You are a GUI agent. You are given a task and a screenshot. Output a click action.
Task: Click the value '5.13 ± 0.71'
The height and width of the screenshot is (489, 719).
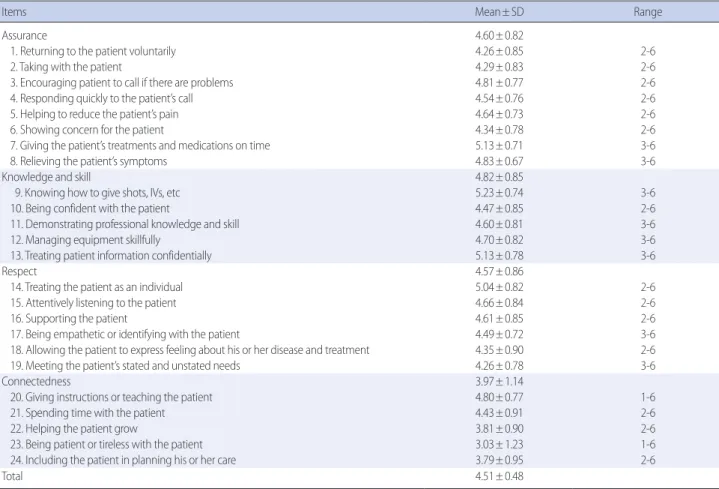click(499, 145)
